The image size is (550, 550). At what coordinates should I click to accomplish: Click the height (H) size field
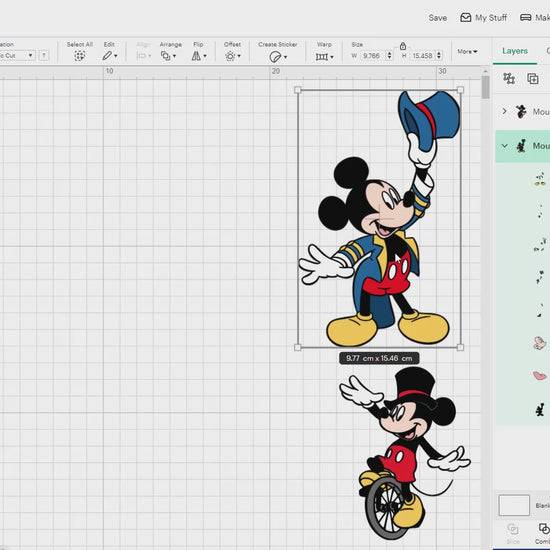pos(423,56)
